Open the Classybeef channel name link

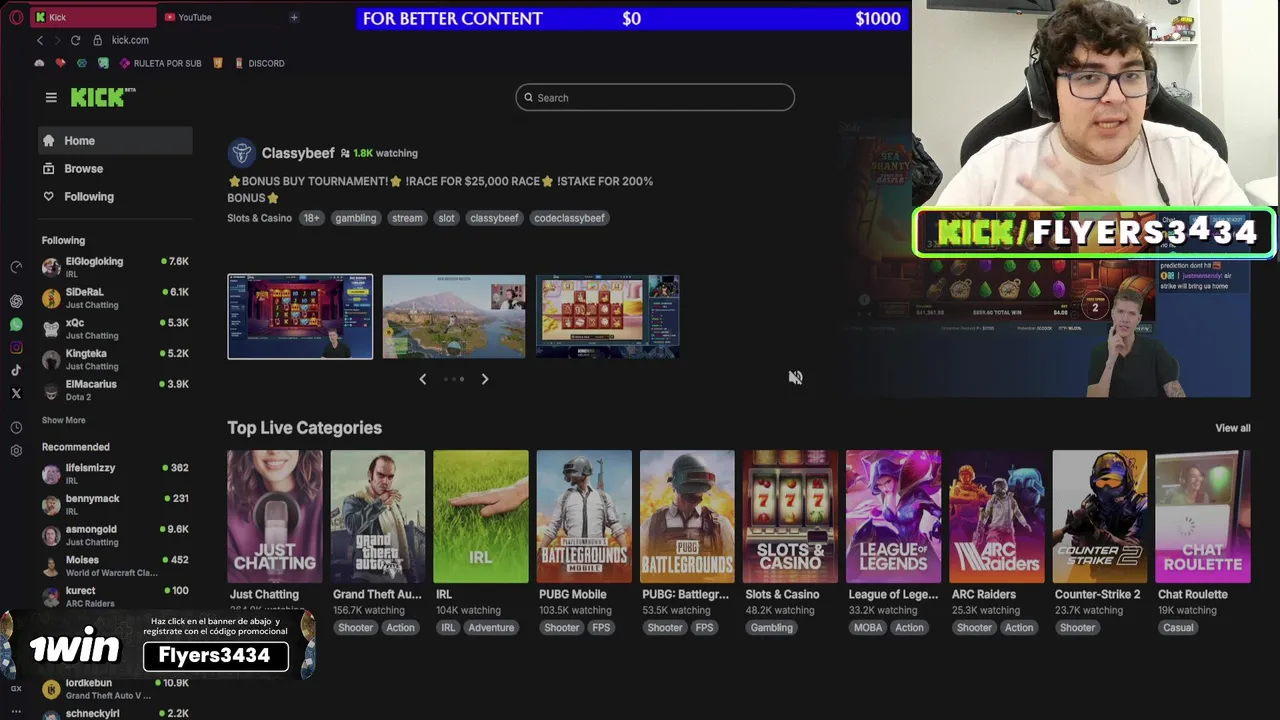[298, 153]
